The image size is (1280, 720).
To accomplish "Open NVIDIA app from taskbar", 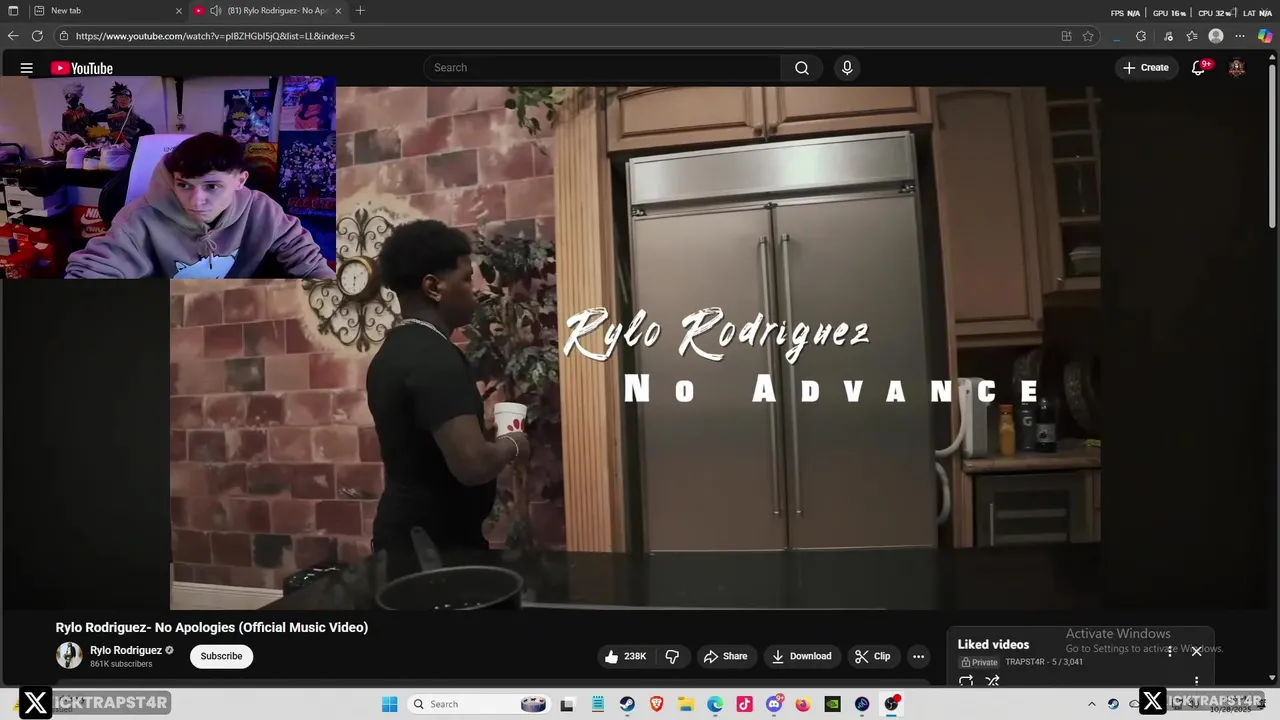I will click(x=832, y=704).
